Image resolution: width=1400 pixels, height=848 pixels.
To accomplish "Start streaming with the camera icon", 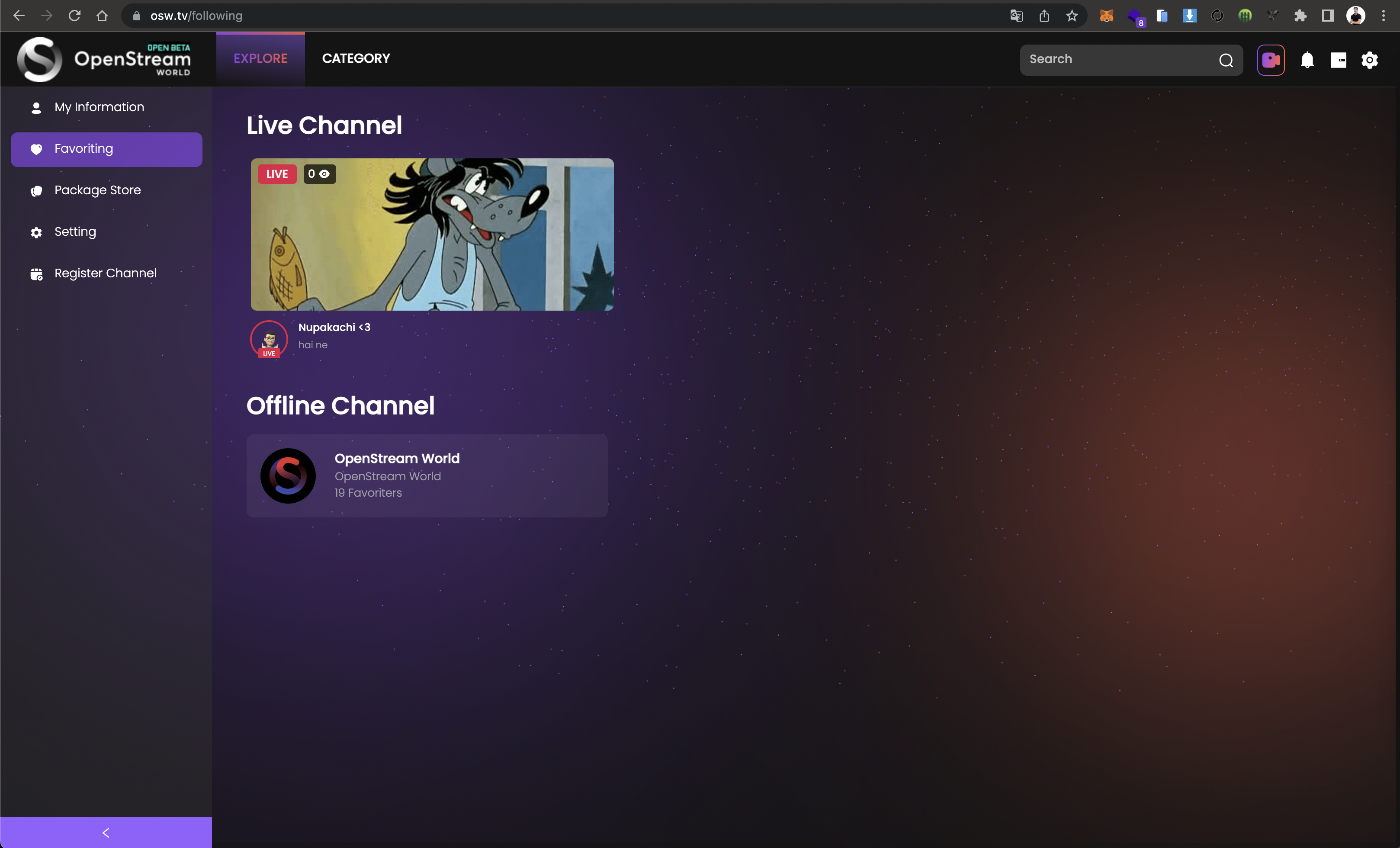I will (1271, 60).
